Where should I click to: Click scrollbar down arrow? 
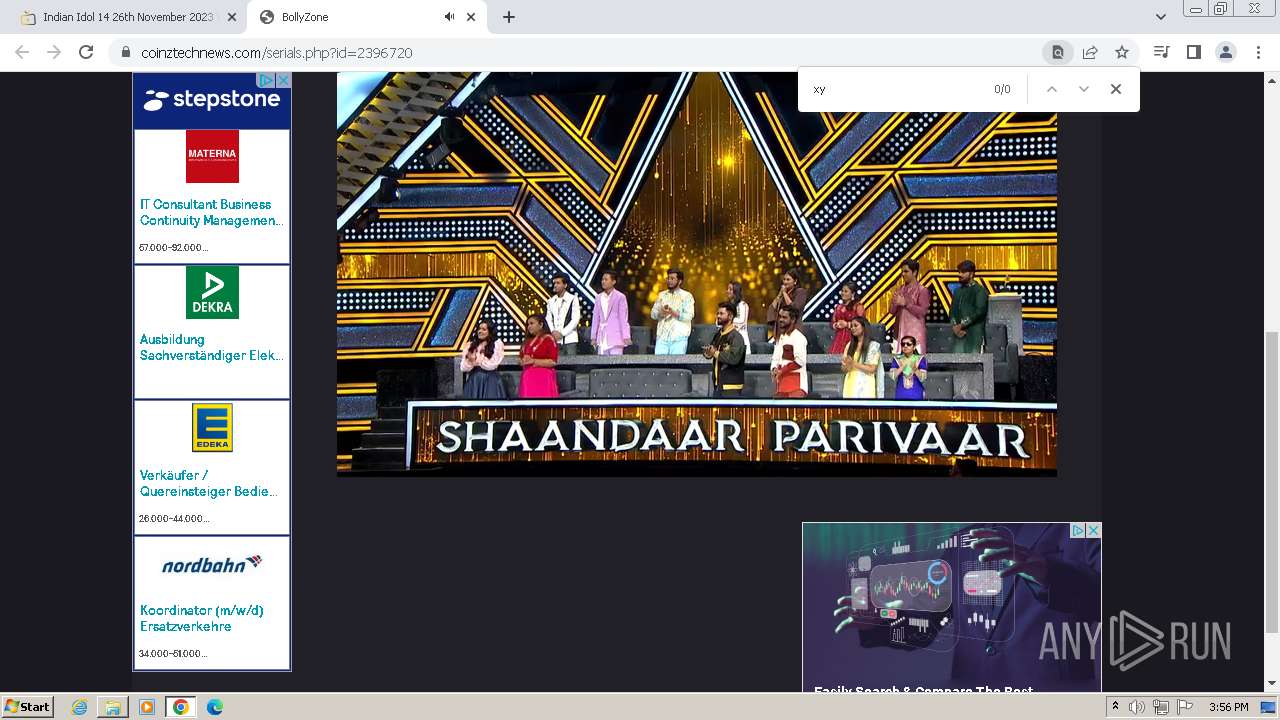1272,684
